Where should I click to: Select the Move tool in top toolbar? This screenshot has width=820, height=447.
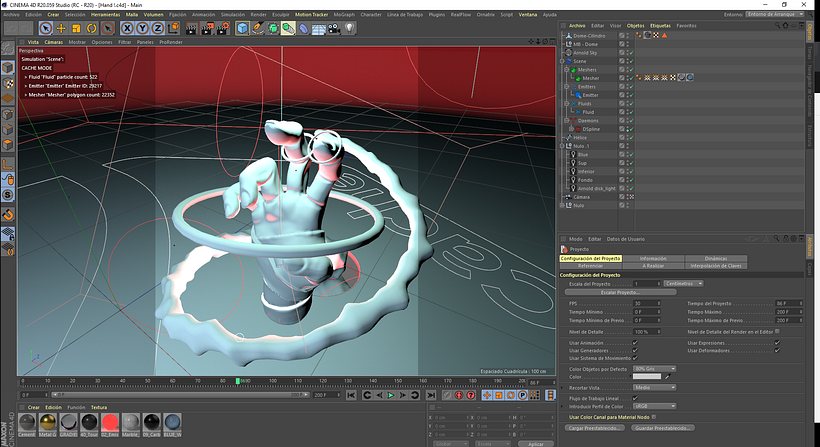pyautogui.click(x=61, y=29)
